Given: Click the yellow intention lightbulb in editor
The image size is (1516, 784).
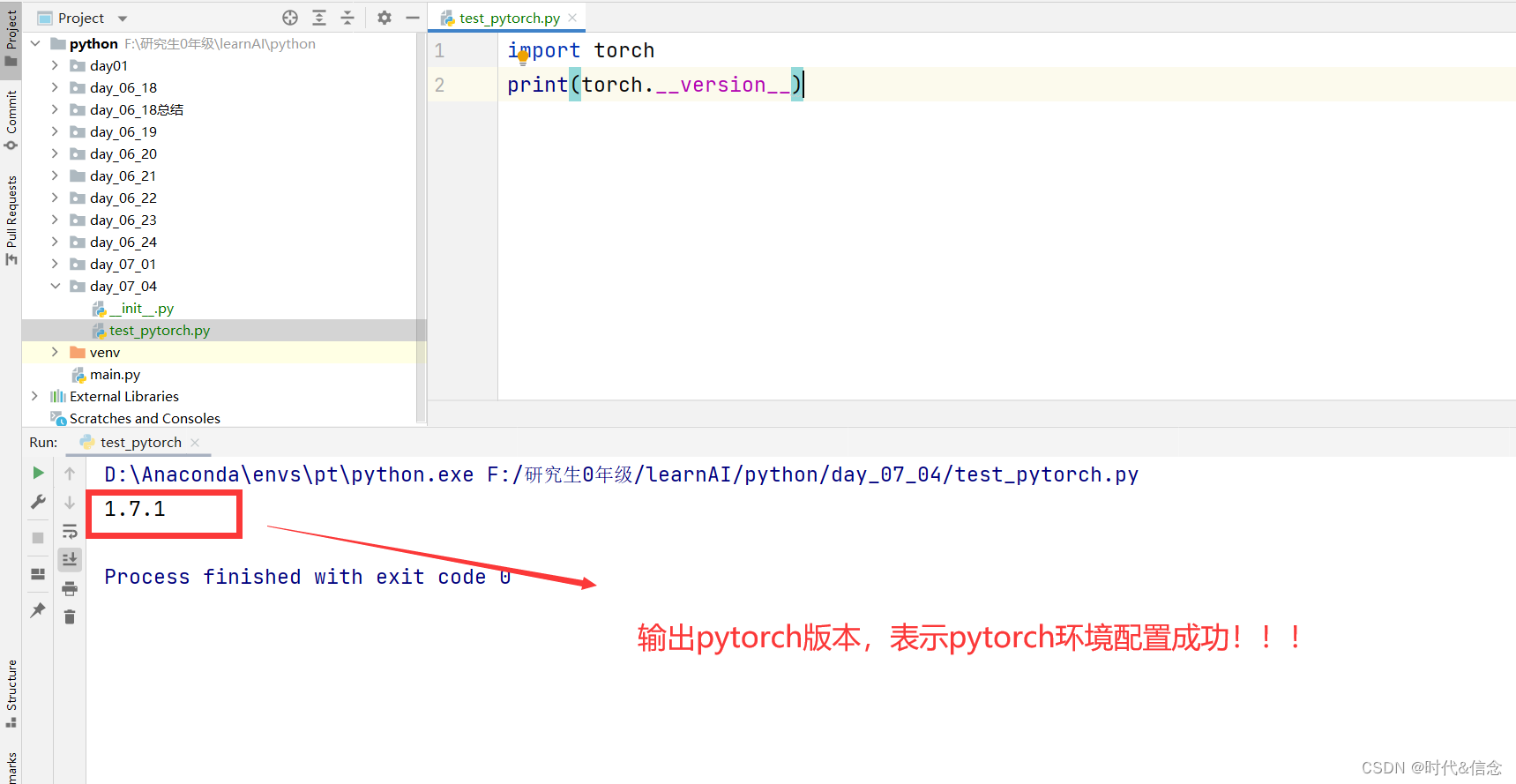Looking at the screenshot, I should 523,57.
